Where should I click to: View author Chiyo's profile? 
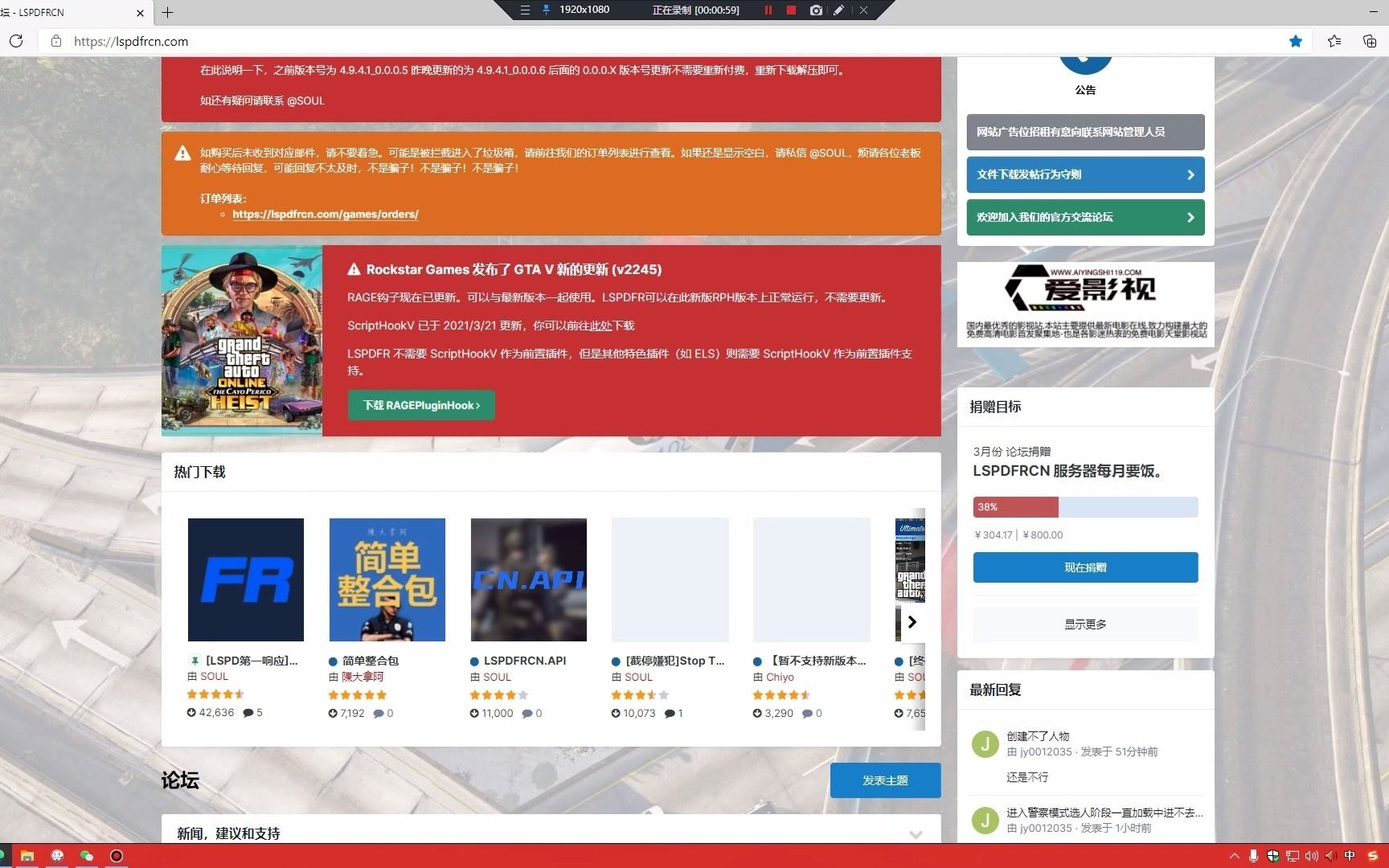780,677
